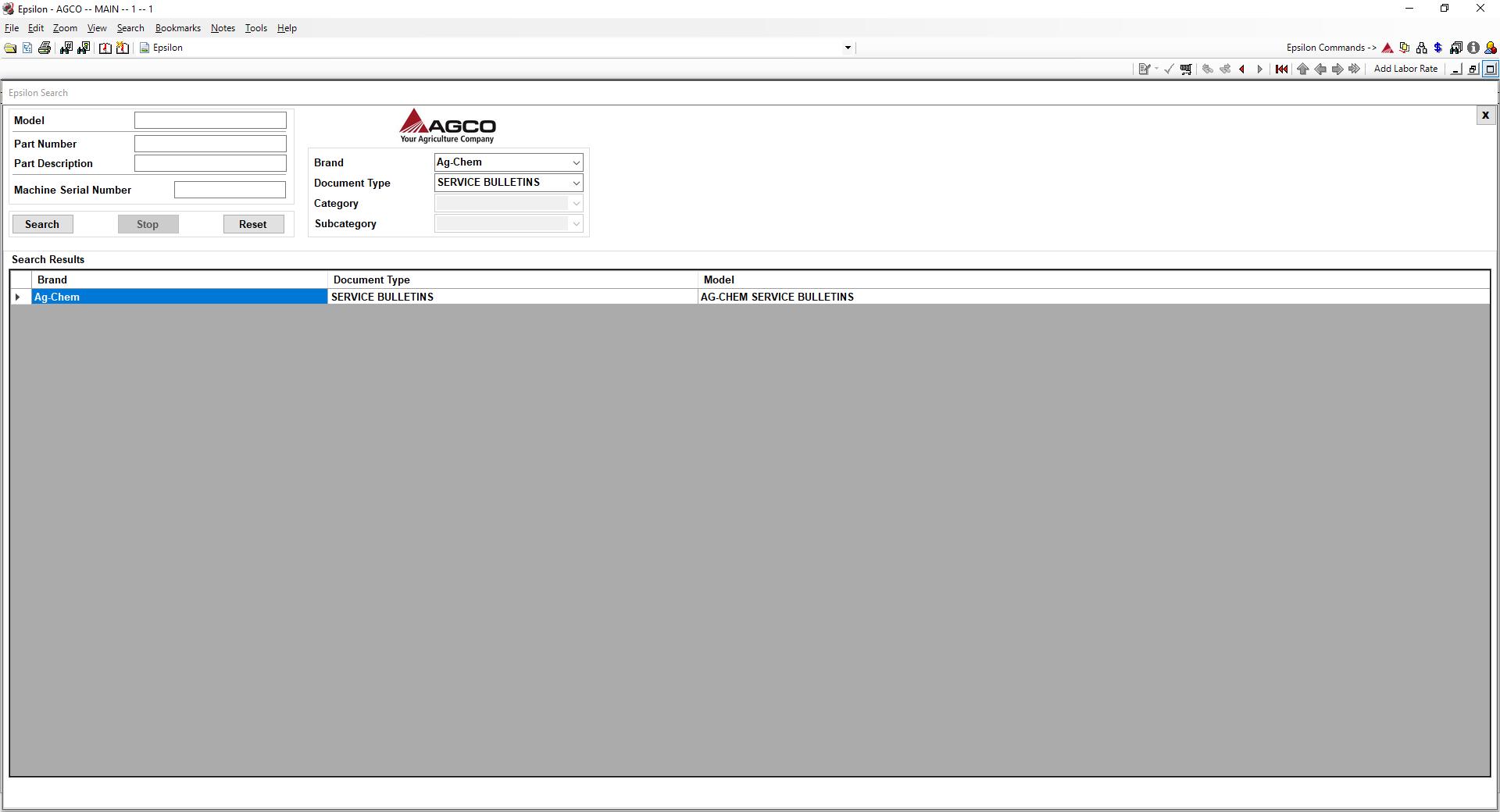This screenshot has width=1500, height=812.
Task: Click the red previous triangle arrow
Action: coord(1241,69)
